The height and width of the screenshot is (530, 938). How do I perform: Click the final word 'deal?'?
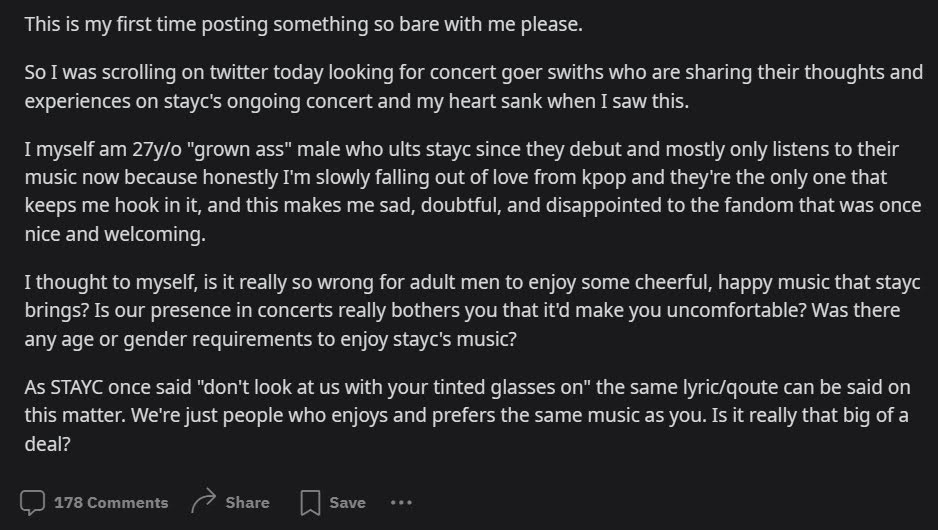47,444
